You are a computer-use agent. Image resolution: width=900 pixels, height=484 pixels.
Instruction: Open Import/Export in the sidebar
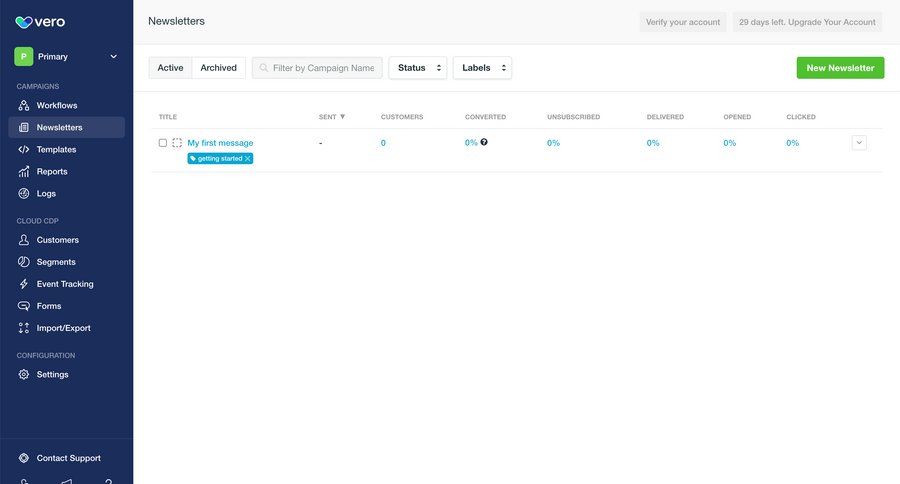tap(67, 328)
